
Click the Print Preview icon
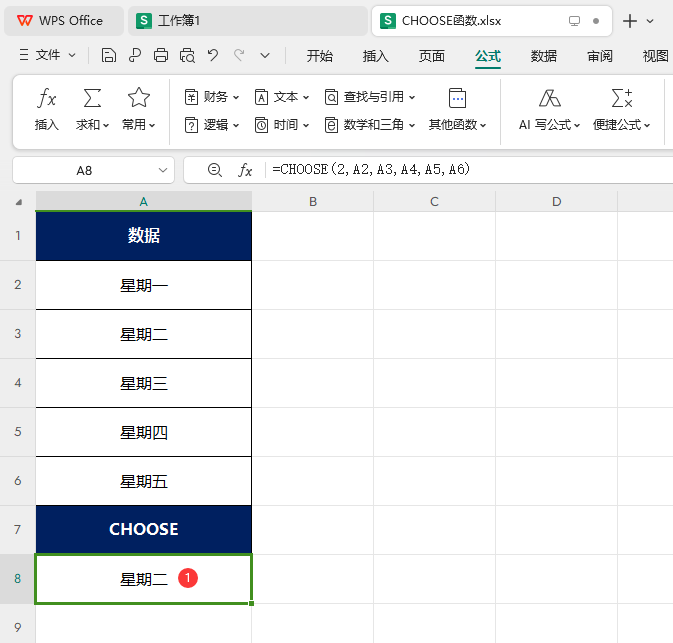tap(187, 56)
